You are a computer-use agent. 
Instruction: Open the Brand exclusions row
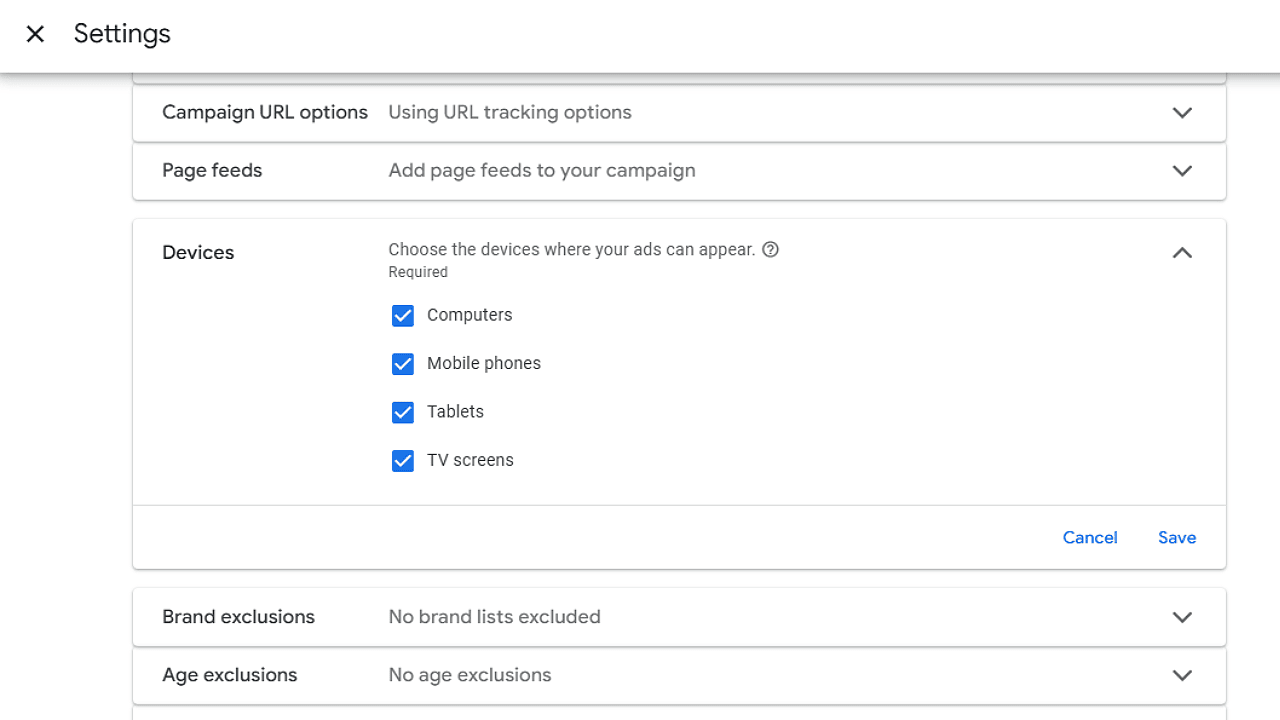pos(679,617)
